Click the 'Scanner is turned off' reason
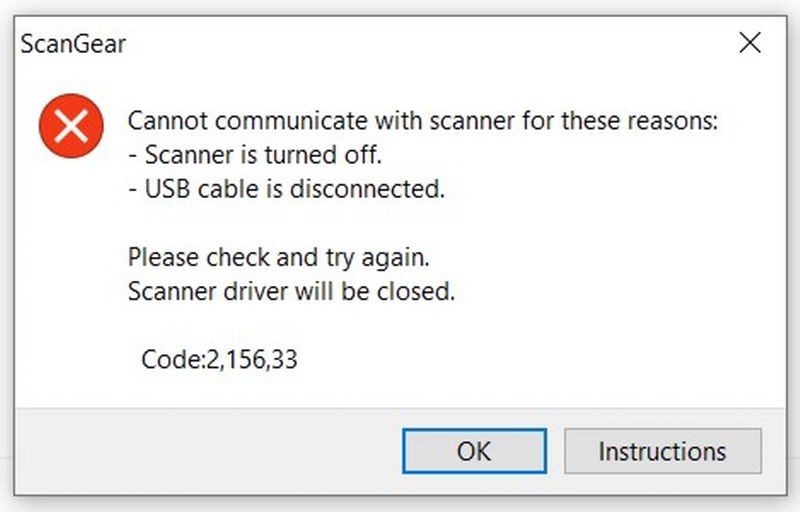 tap(255, 155)
